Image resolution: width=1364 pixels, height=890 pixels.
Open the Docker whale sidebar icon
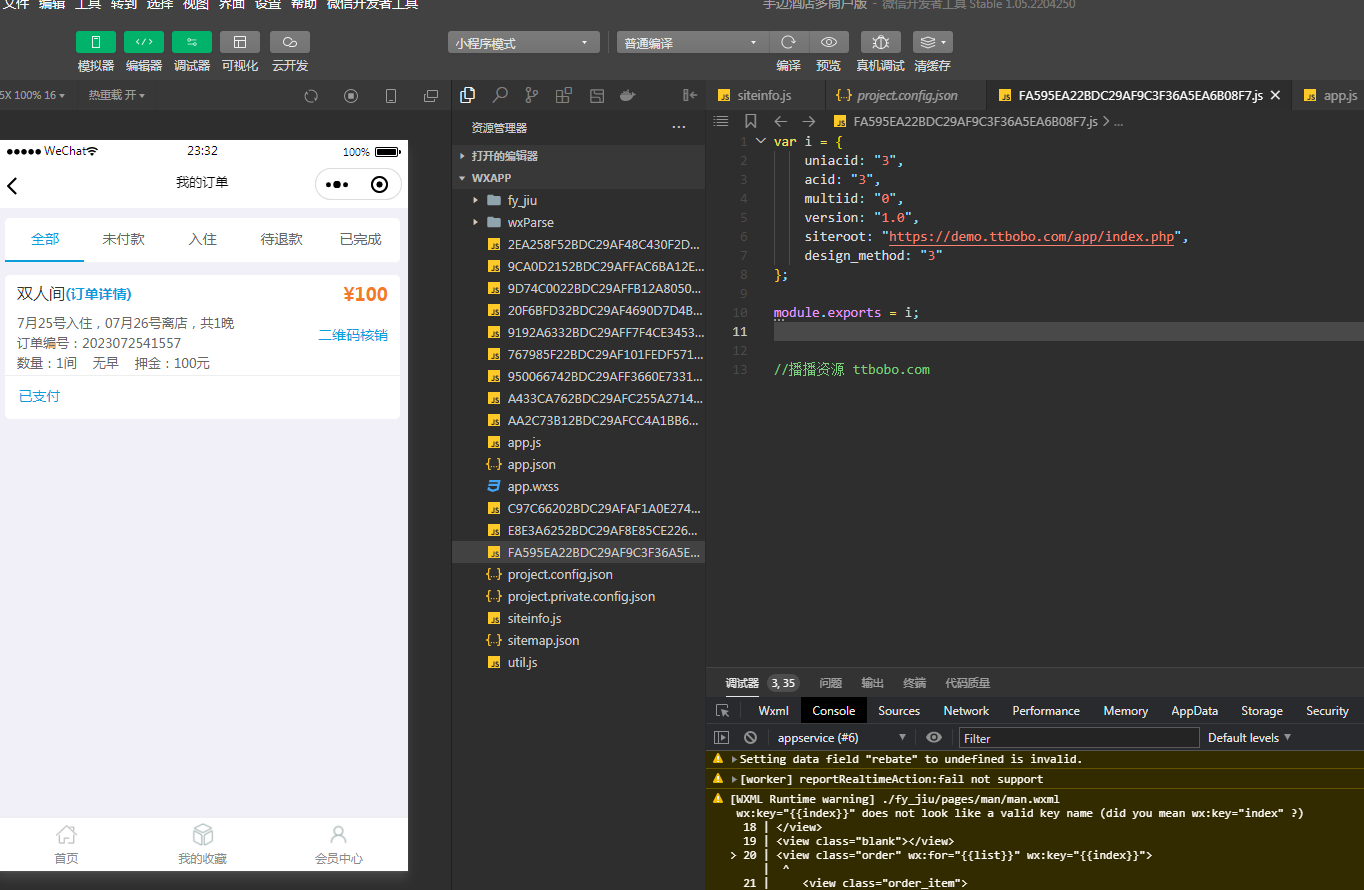(628, 95)
